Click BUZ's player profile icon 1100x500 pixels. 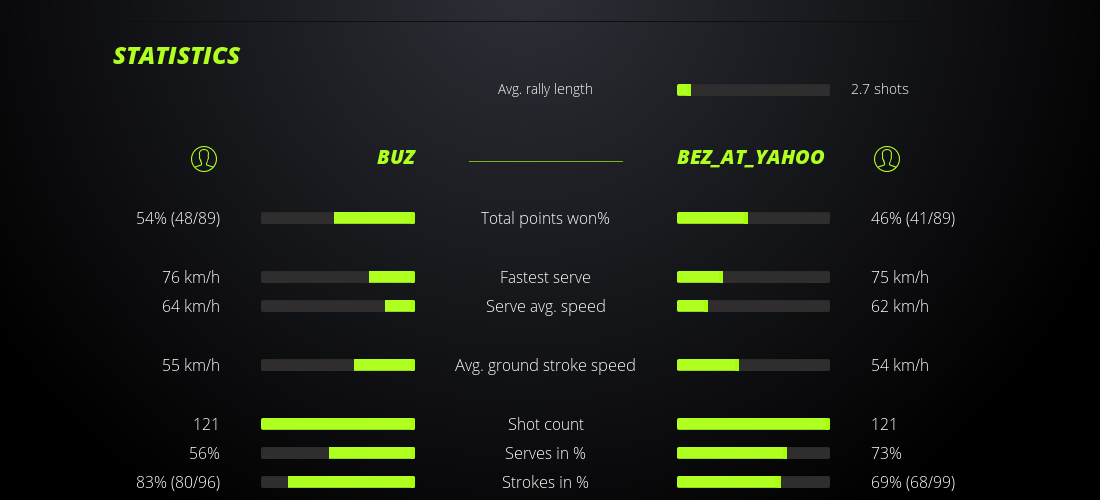203,158
